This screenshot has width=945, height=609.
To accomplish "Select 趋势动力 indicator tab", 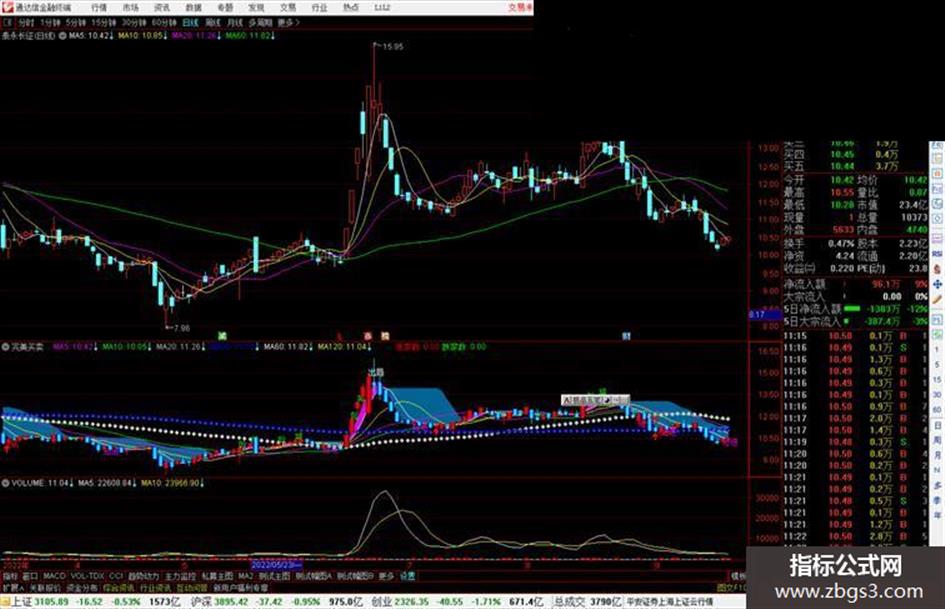I will [x=144, y=576].
